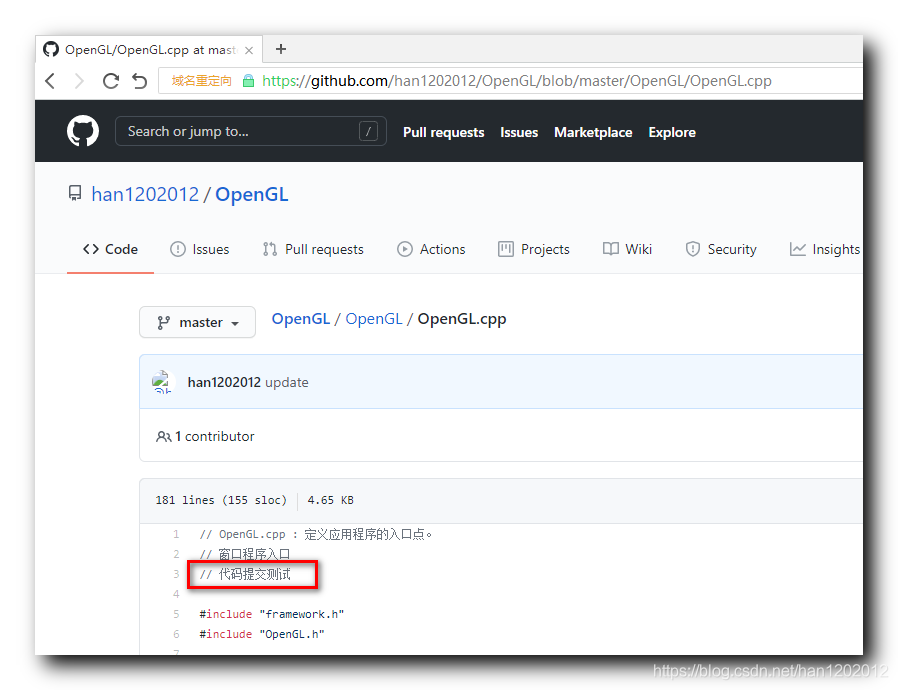Click the Actions tab play-circle icon
Viewport: 898px width, 690px height.
(x=404, y=249)
